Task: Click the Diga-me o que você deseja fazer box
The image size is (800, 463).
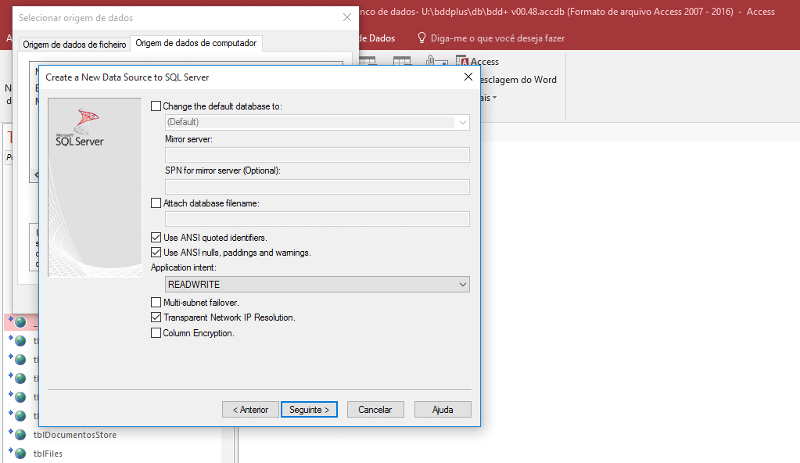Action: [497, 38]
